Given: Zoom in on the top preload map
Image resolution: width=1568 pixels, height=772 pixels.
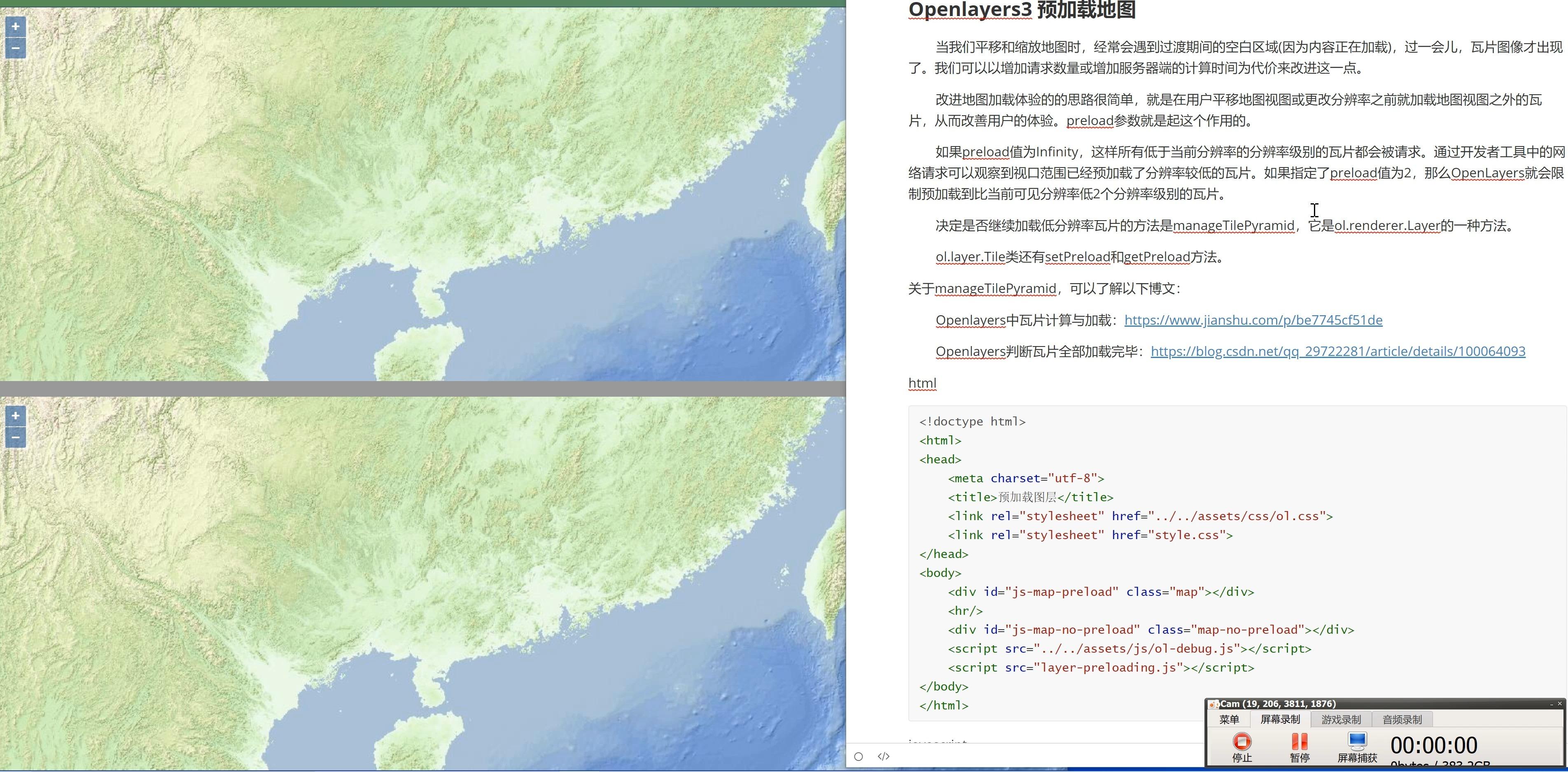Looking at the screenshot, I should (x=15, y=26).
